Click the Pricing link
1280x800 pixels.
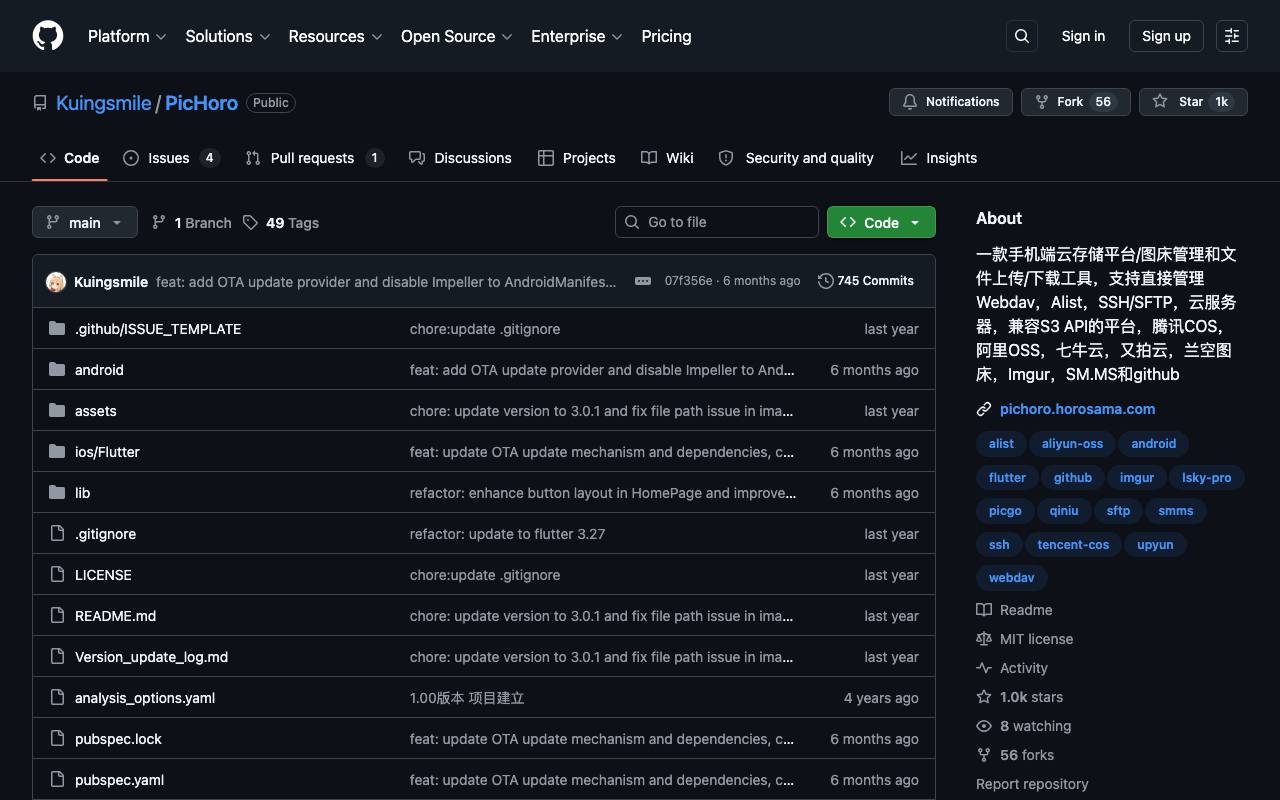click(666, 36)
